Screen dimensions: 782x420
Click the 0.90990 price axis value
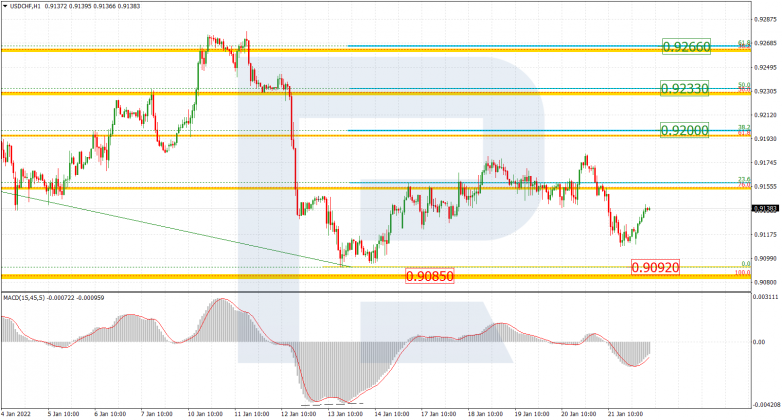click(765, 258)
